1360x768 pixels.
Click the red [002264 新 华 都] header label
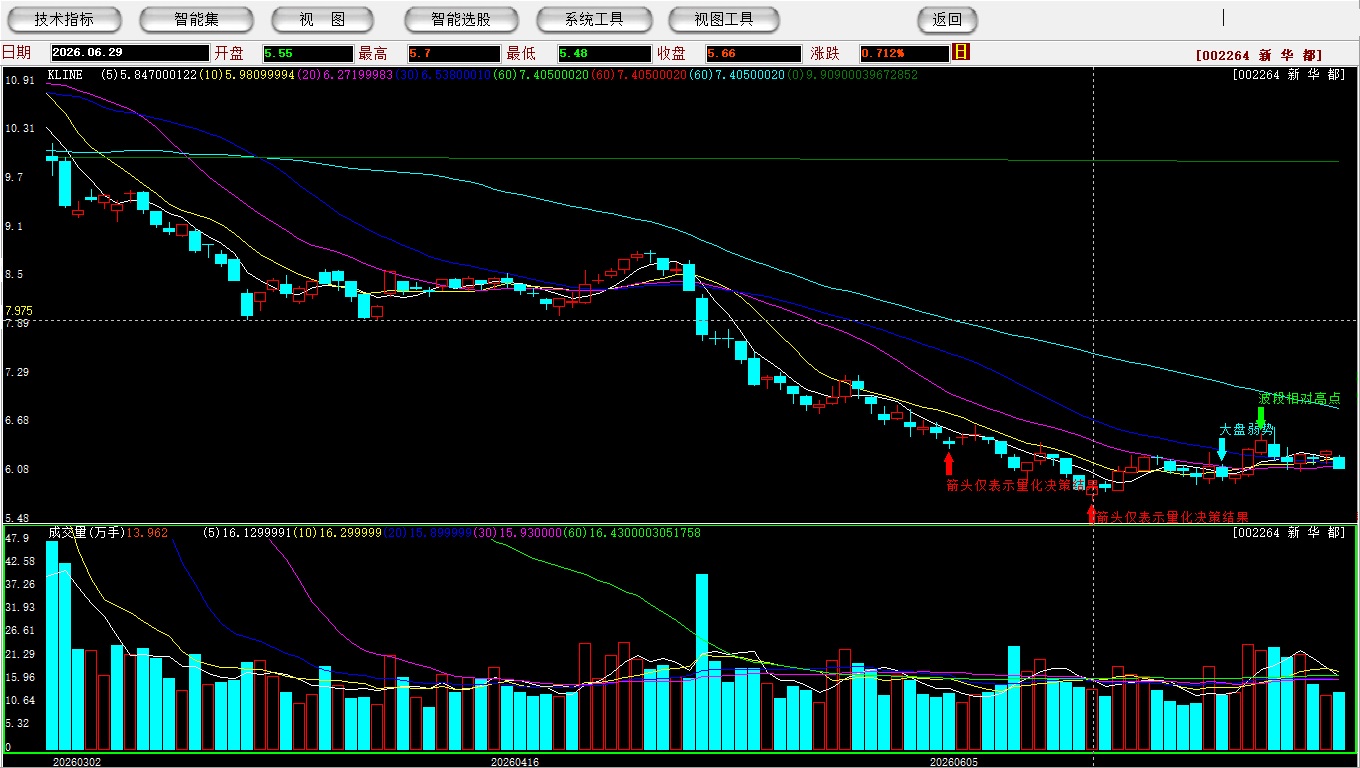point(1259,56)
